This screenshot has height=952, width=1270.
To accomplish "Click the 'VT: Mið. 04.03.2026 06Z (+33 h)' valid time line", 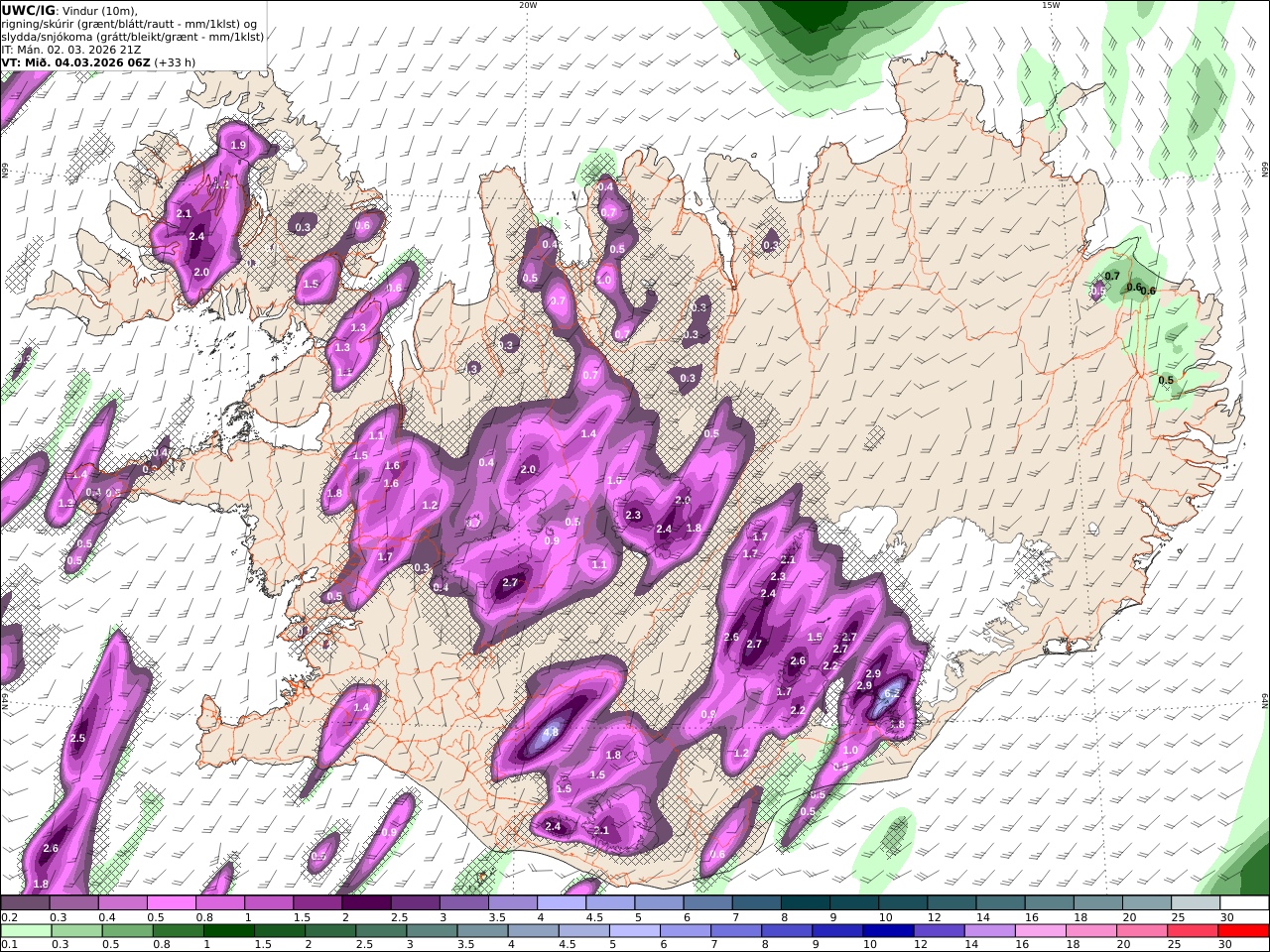I will point(98,61).
